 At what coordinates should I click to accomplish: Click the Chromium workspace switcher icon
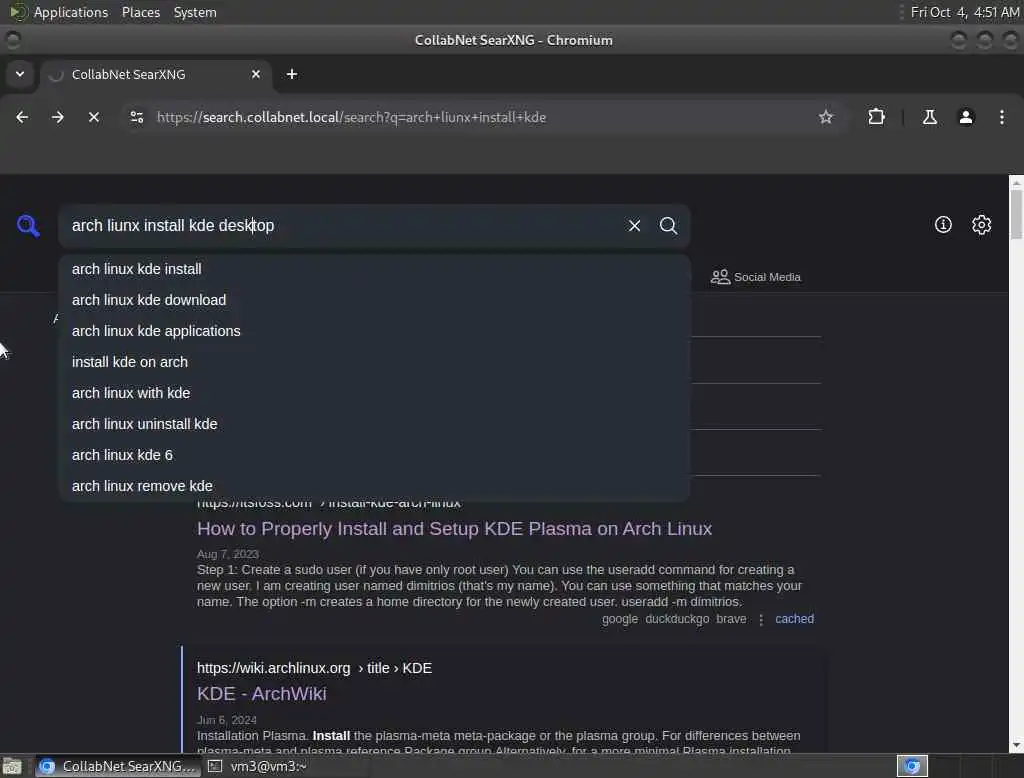click(x=912, y=766)
